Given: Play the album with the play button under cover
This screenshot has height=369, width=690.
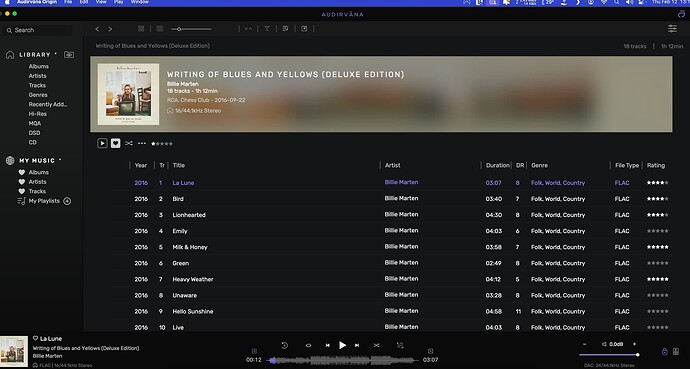Looking at the screenshot, I should tap(102, 143).
